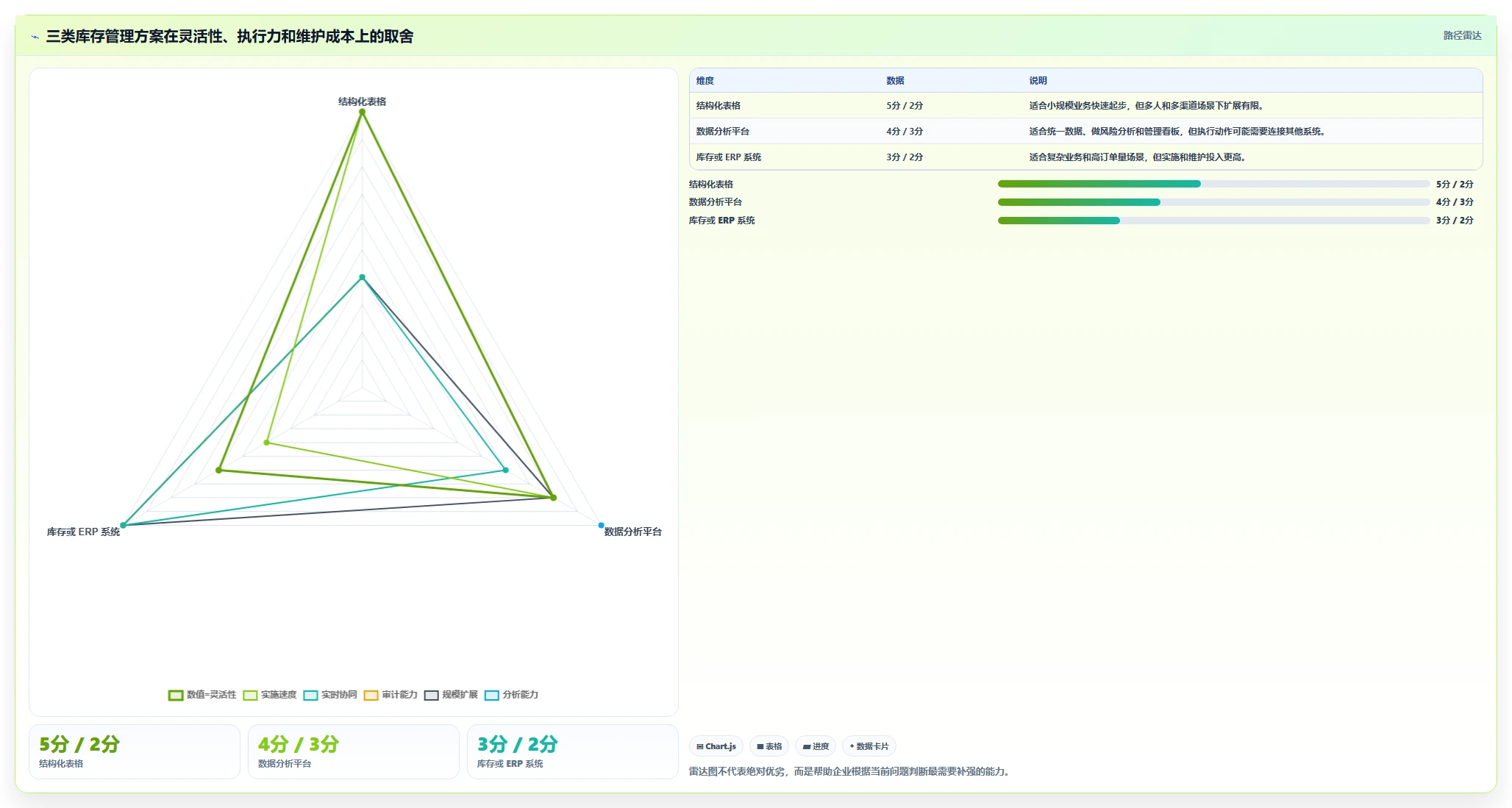Click the 4分 / 3分 table cell
This screenshot has width=1512, height=808.
[x=905, y=132]
